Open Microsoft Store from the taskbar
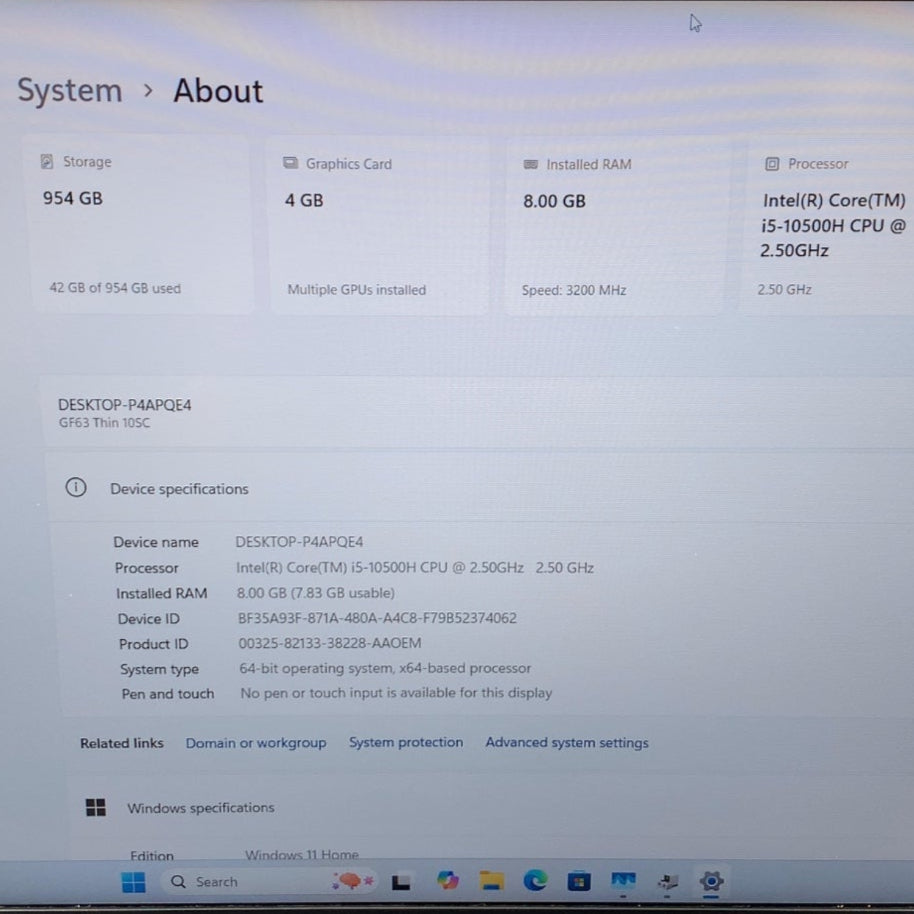This screenshot has width=914, height=914. [x=579, y=881]
